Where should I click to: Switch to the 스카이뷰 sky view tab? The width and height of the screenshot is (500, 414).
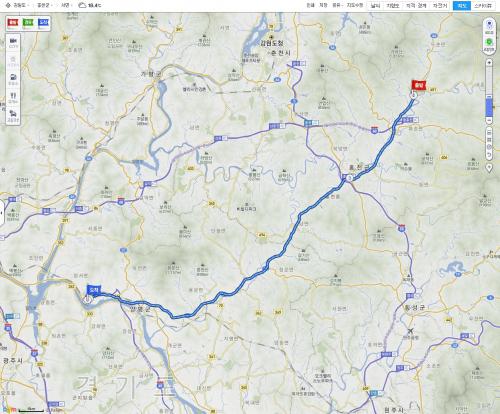483,6
